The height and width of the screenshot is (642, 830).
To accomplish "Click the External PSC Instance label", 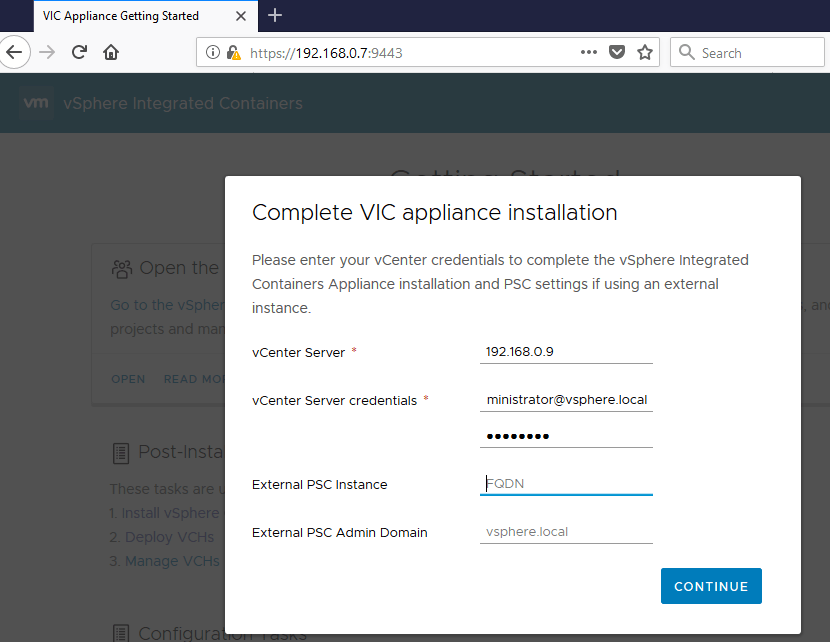I will point(320,485).
